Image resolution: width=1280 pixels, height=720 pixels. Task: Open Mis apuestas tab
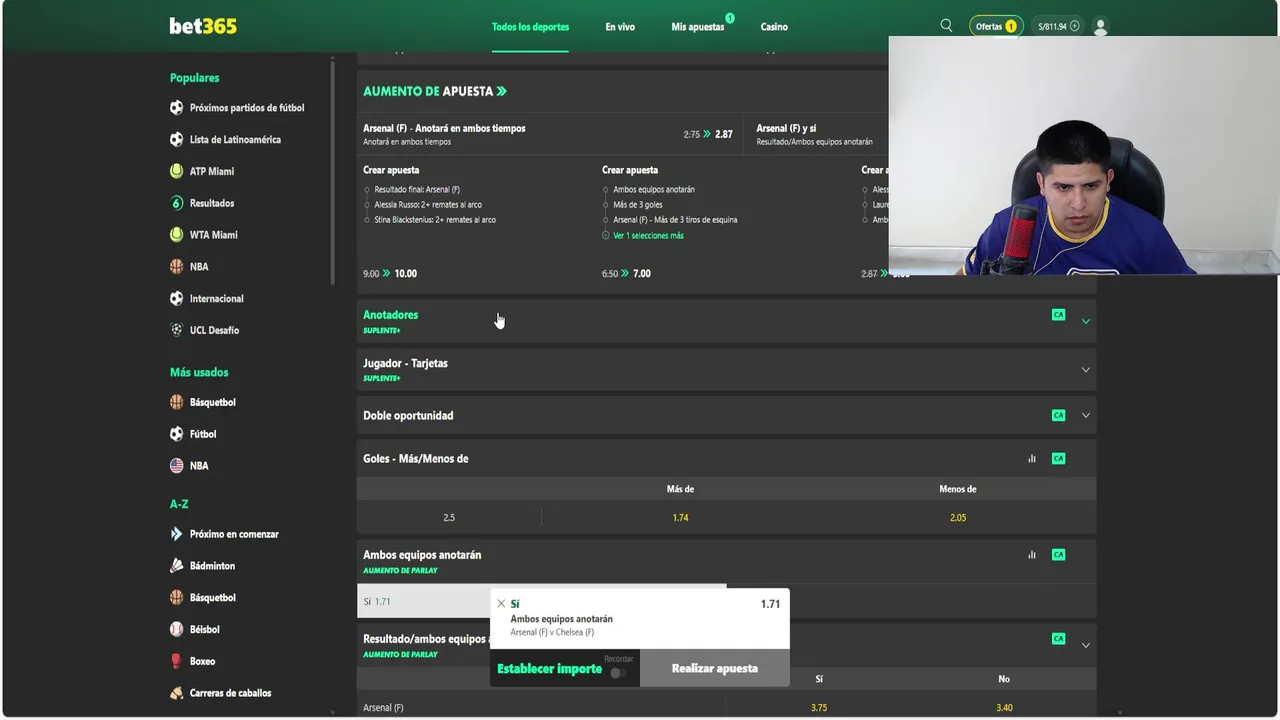tap(698, 27)
